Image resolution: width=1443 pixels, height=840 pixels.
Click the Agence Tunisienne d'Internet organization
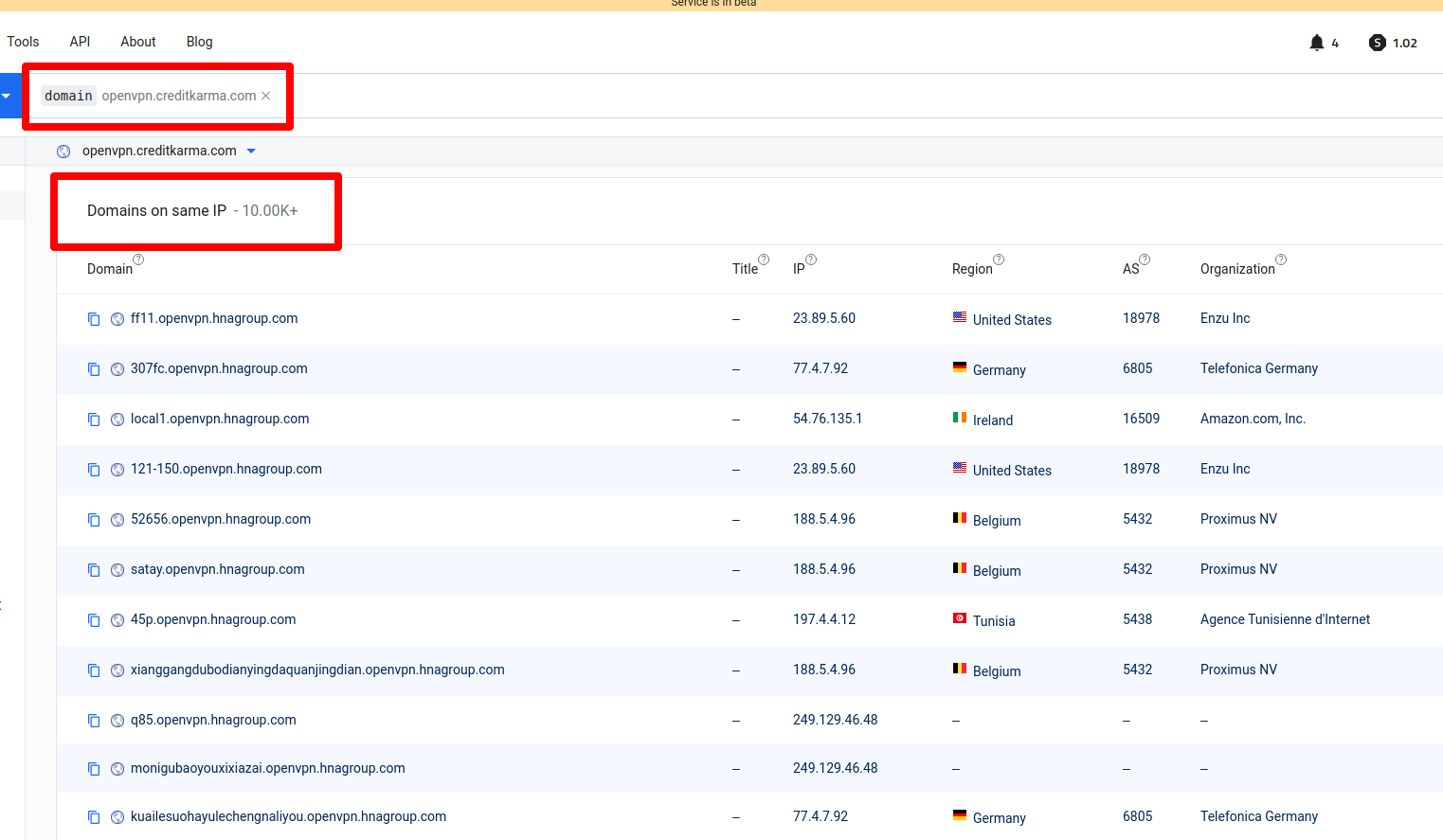click(x=1285, y=619)
